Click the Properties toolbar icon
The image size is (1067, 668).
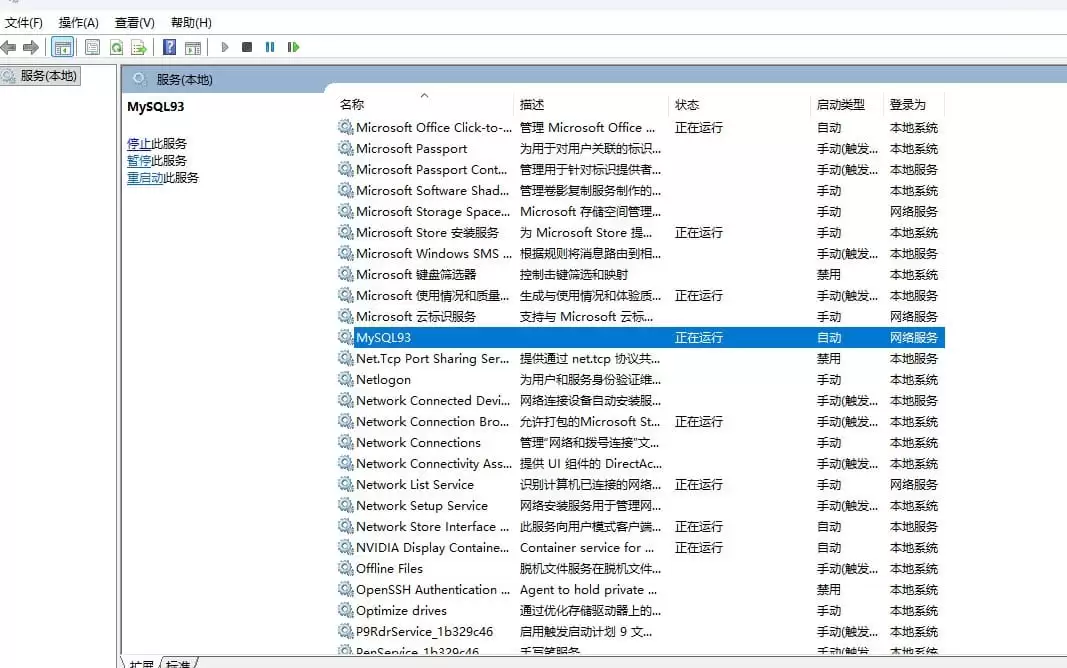(x=93, y=47)
